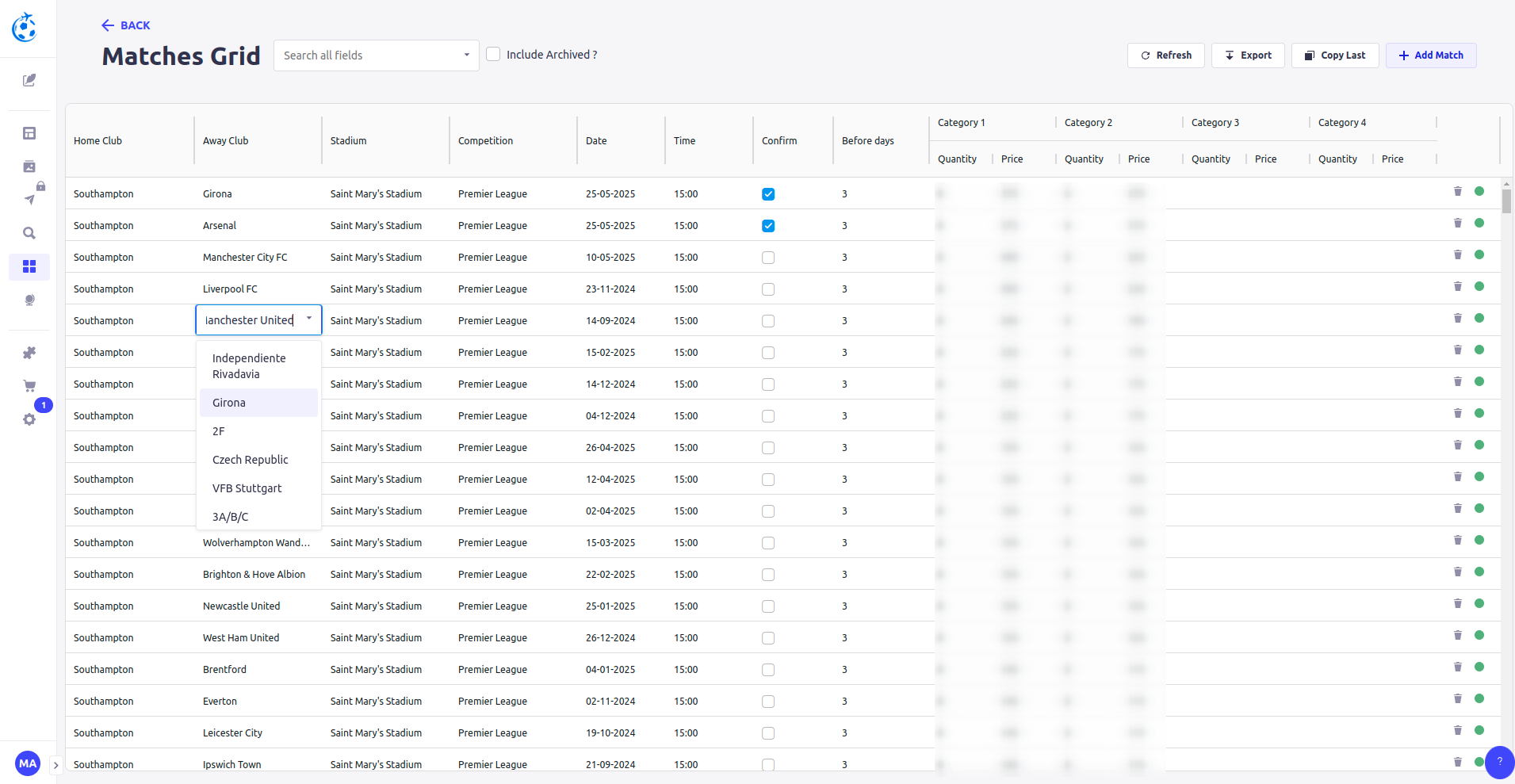Choose Girona from the club dropdown list
This screenshot has height=784, width=1515.
pos(258,403)
